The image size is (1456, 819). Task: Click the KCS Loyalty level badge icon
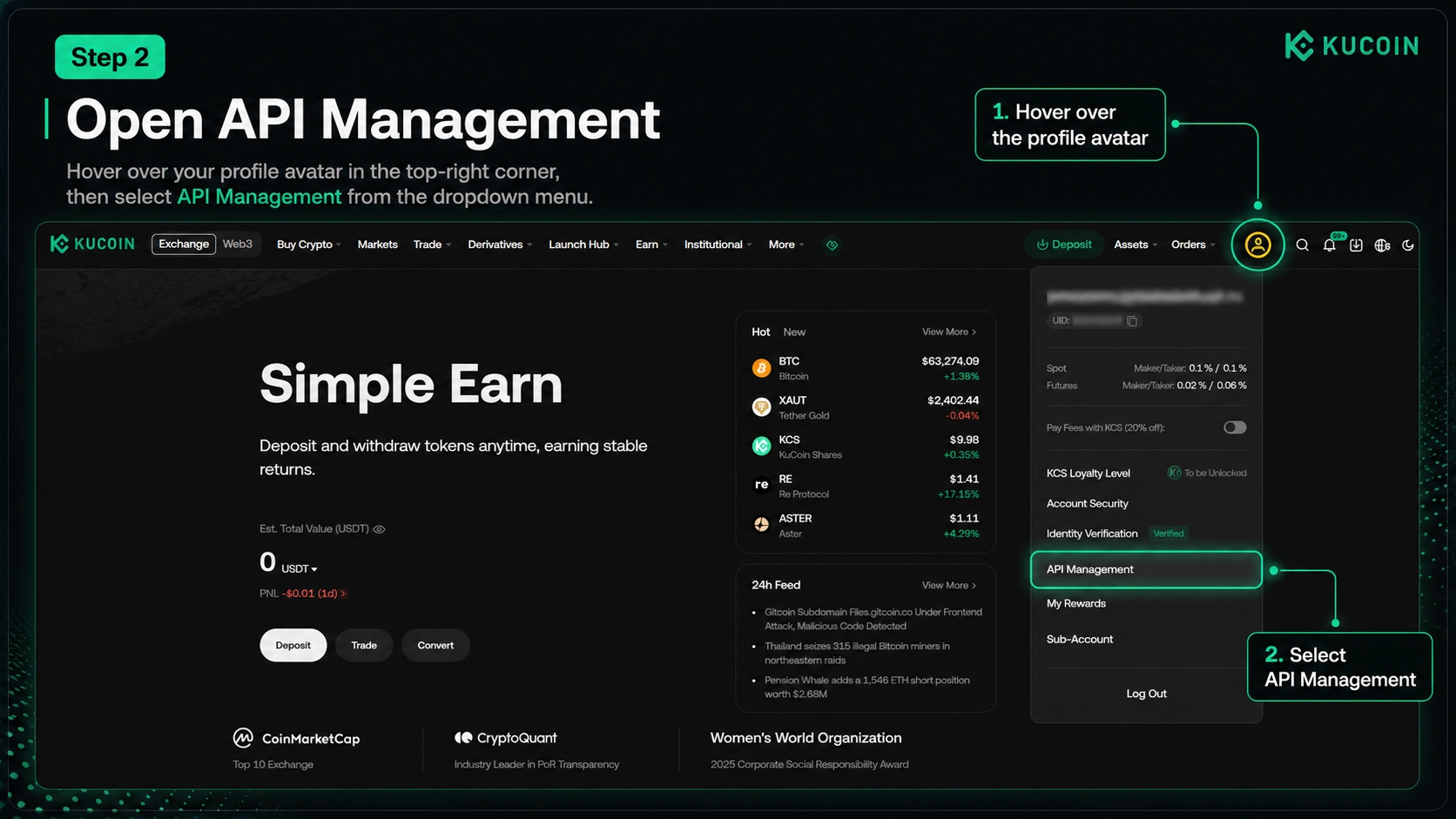point(1174,473)
